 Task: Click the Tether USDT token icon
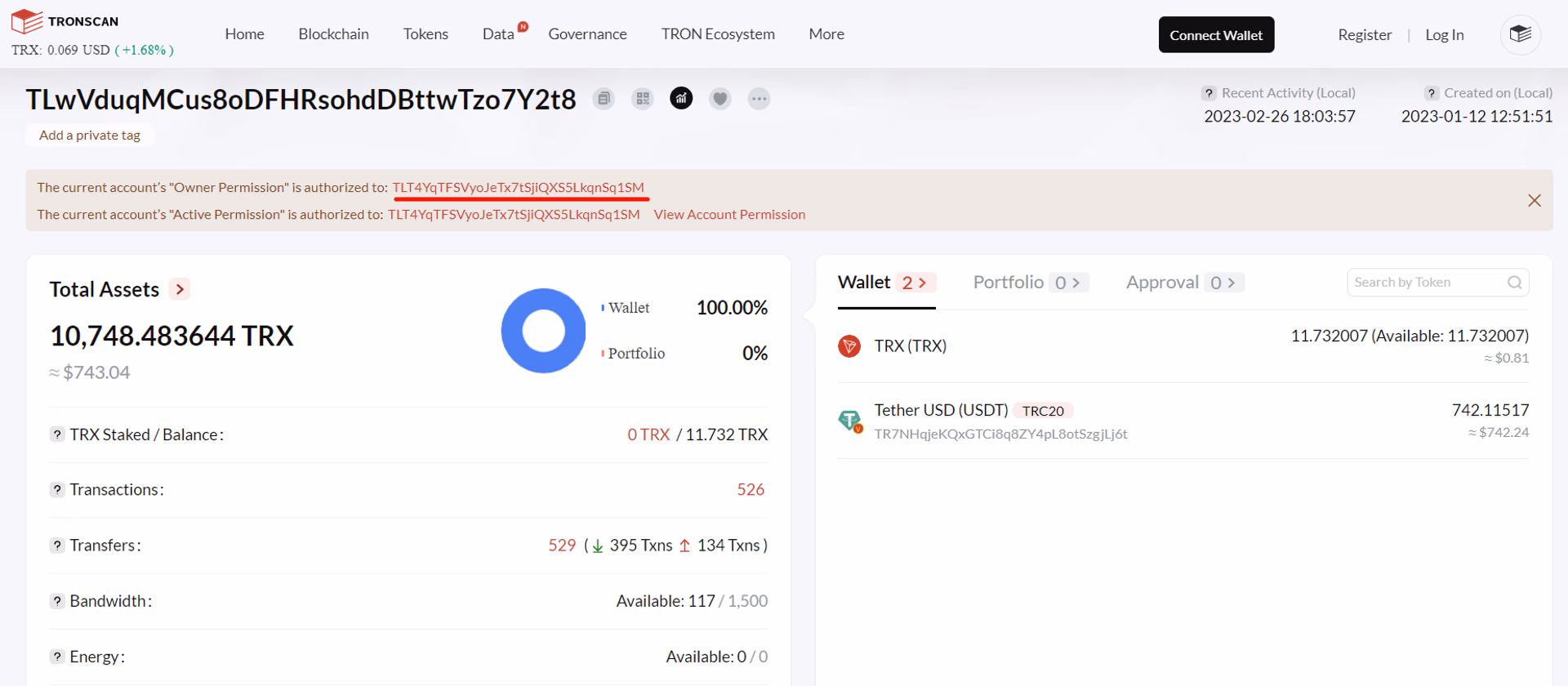[850, 421]
